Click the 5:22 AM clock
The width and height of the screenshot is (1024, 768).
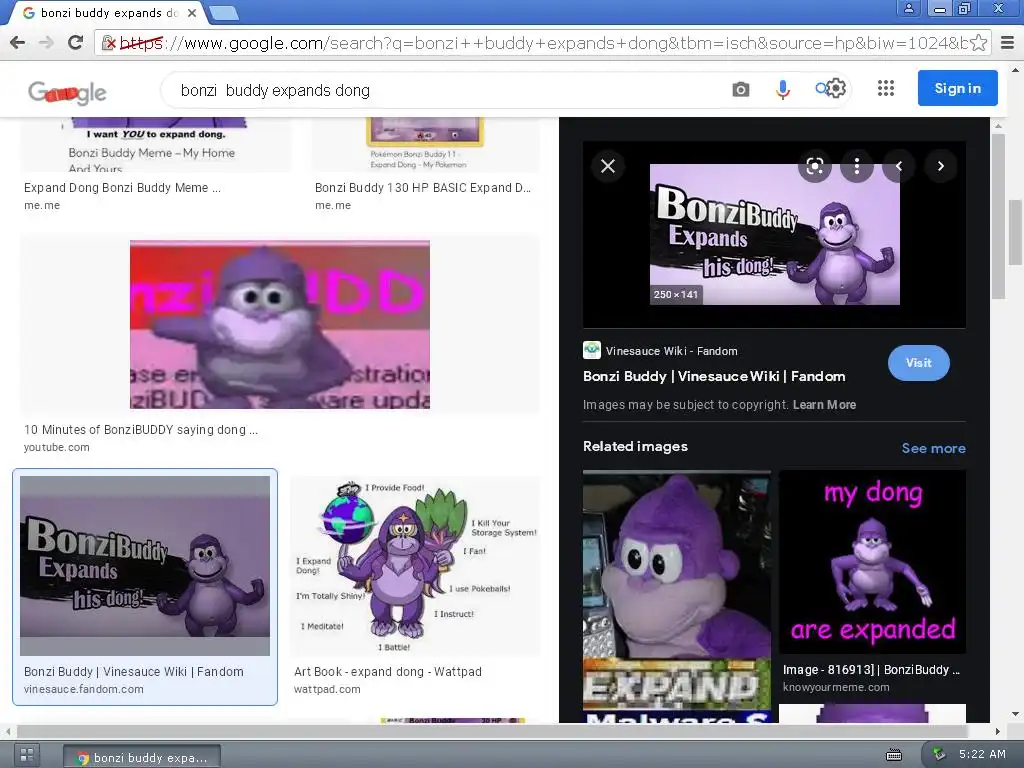982,754
